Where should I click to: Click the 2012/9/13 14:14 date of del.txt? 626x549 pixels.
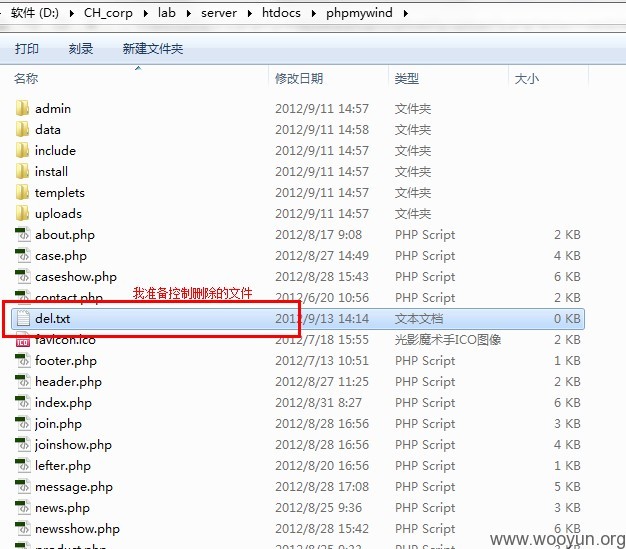(322, 319)
